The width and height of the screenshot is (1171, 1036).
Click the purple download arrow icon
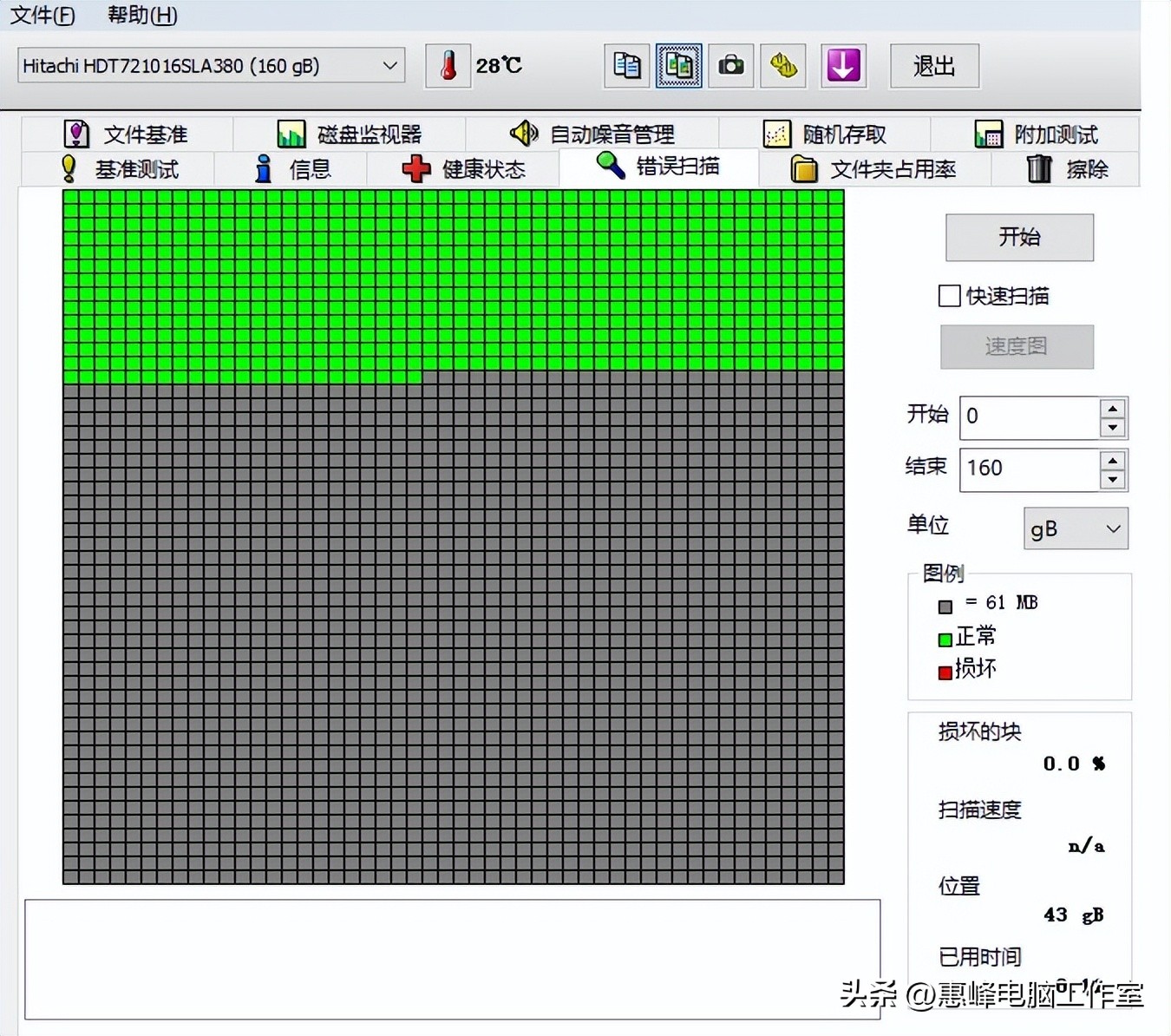pyautogui.click(x=843, y=66)
